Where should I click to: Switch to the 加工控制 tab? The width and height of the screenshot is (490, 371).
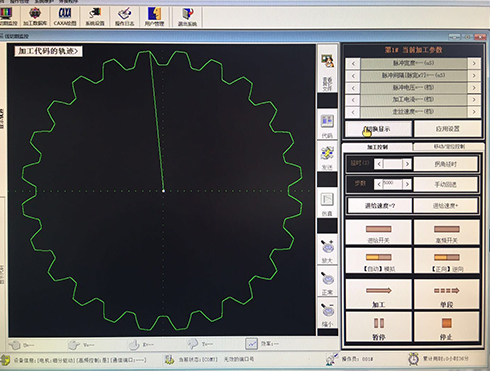pos(377,147)
